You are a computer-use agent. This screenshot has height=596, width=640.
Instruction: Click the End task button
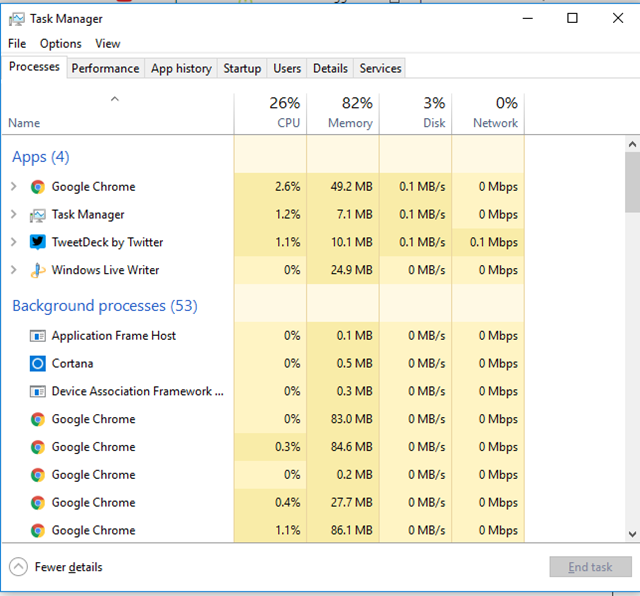coord(590,567)
